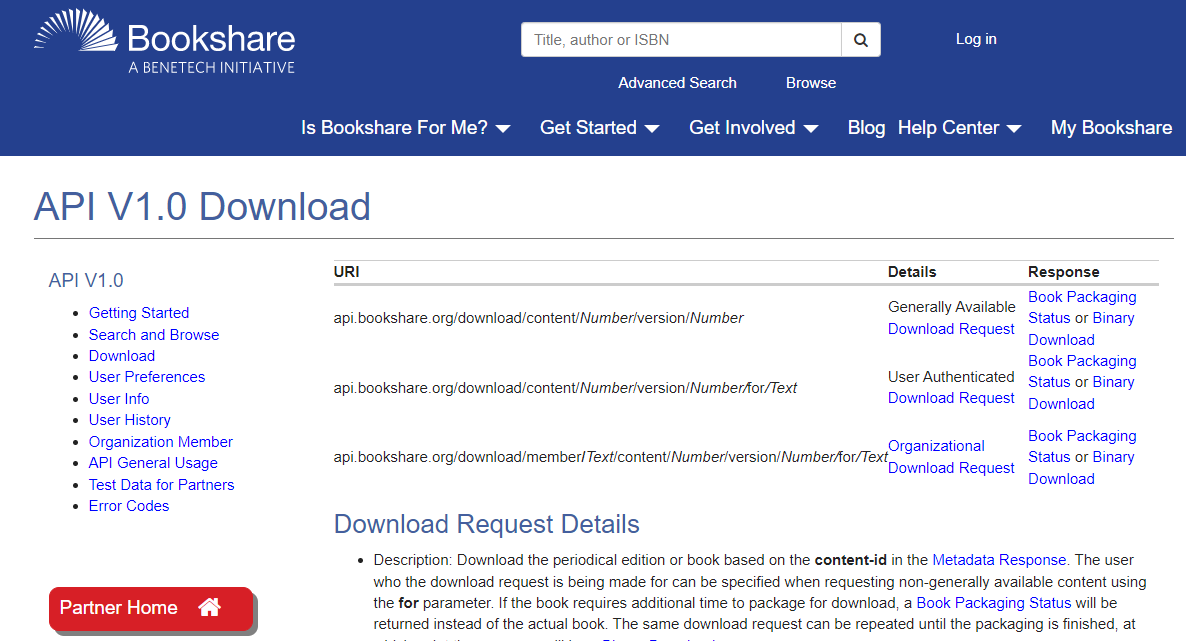This screenshot has height=641, width=1186.
Task: Open the "Metadata Response" link
Action: pyautogui.click(x=998, y=560)
